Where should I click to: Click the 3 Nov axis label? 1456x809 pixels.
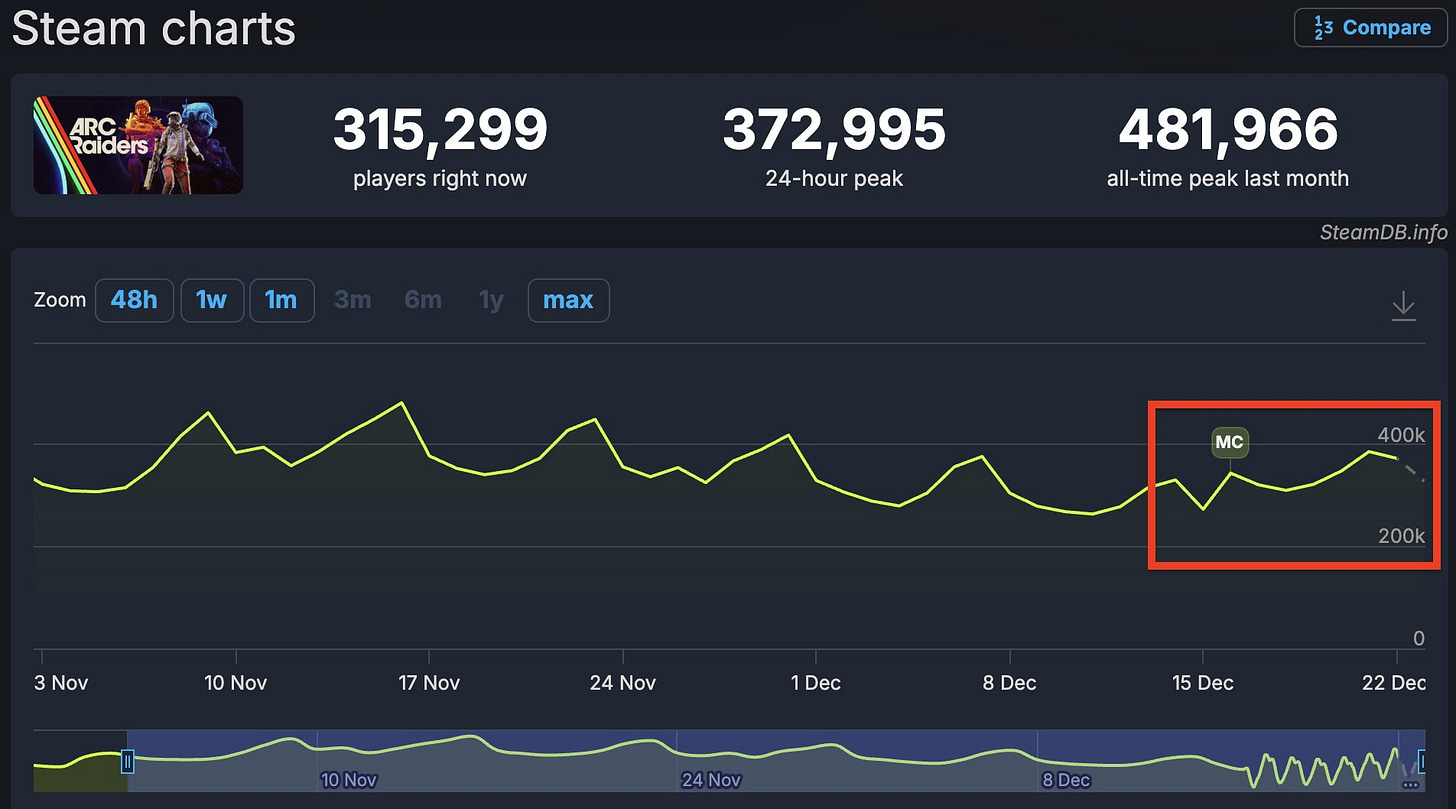click(62, 683)
